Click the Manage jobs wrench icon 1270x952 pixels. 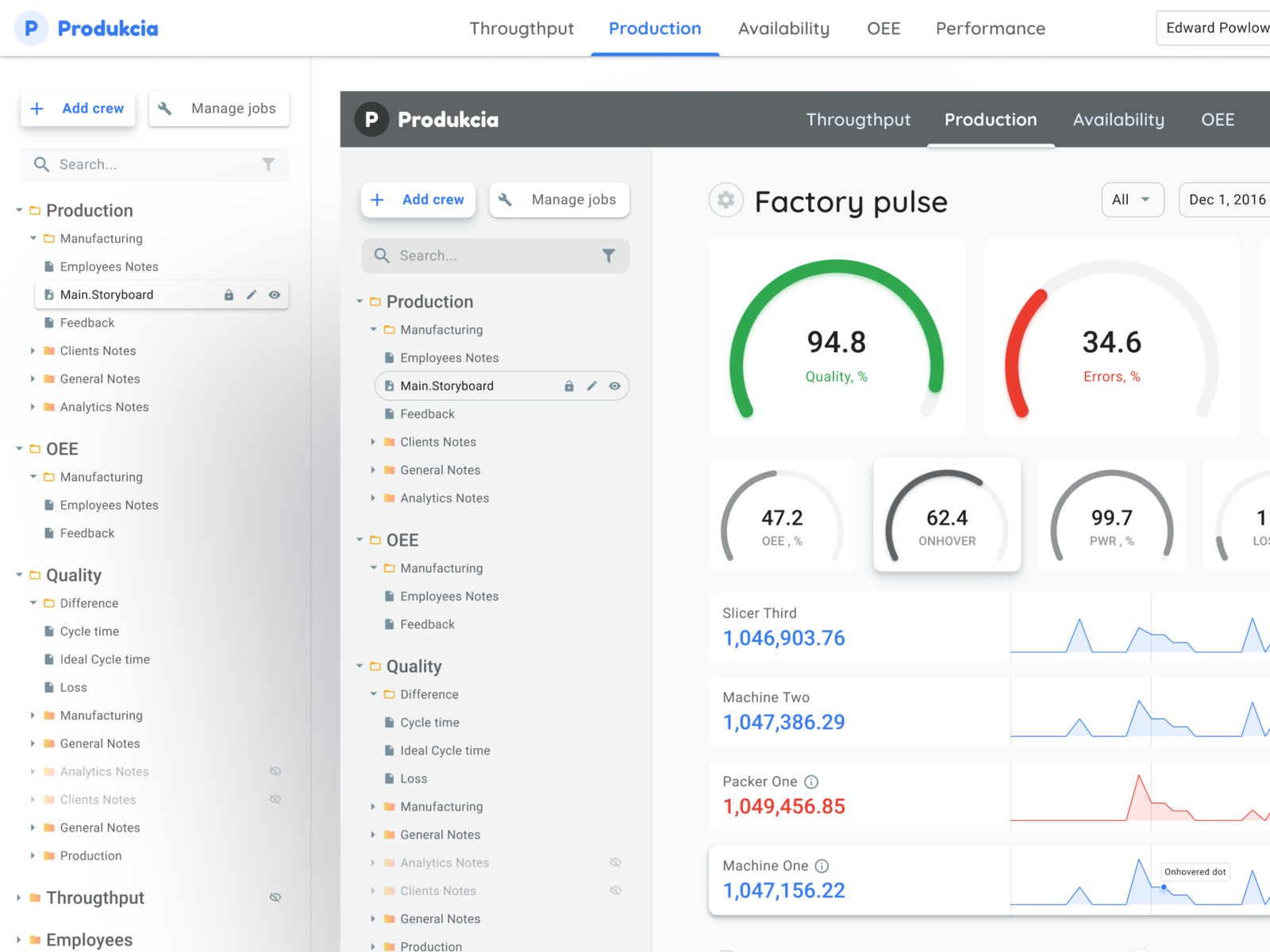(x=165, y=109)
